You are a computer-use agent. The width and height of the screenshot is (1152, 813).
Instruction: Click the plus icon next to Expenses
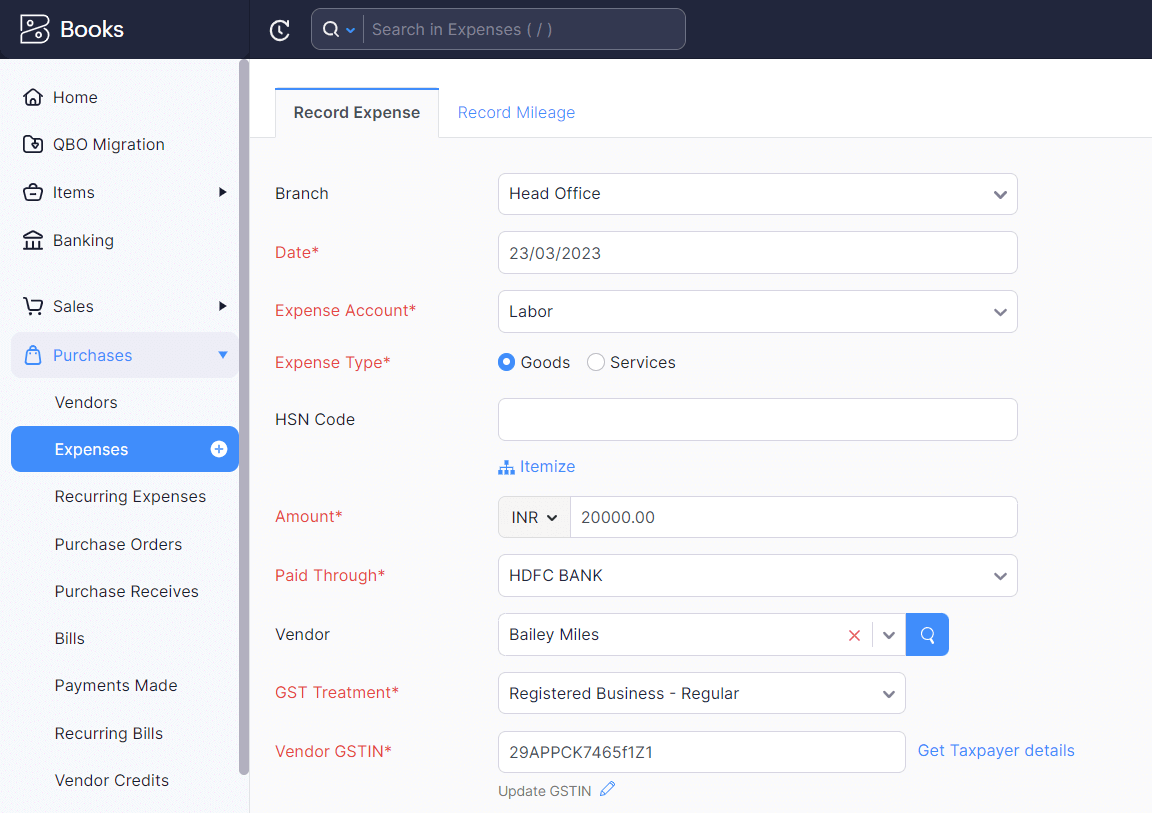[218, 449]
